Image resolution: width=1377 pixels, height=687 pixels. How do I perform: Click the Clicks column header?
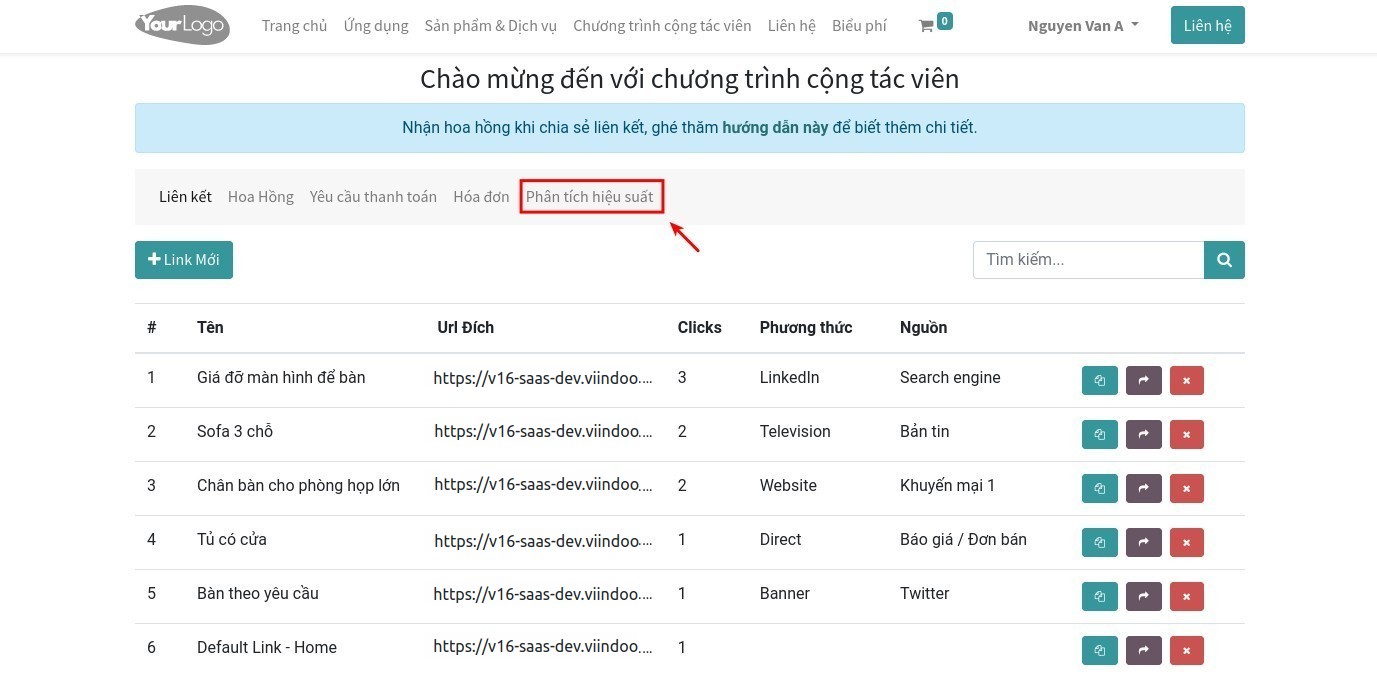pyautogui.click(x=699, y=327)
